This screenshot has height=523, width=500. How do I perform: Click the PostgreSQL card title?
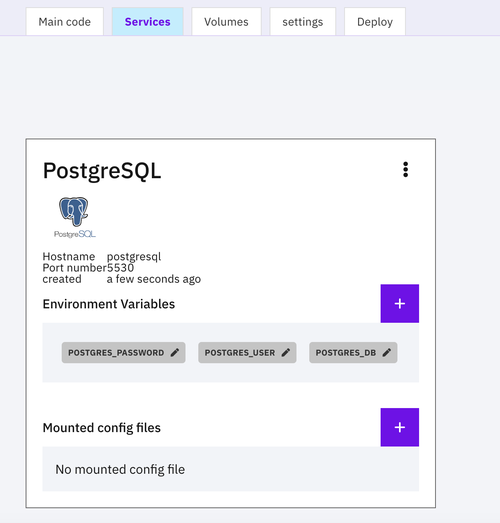click(x=102, y=171)
